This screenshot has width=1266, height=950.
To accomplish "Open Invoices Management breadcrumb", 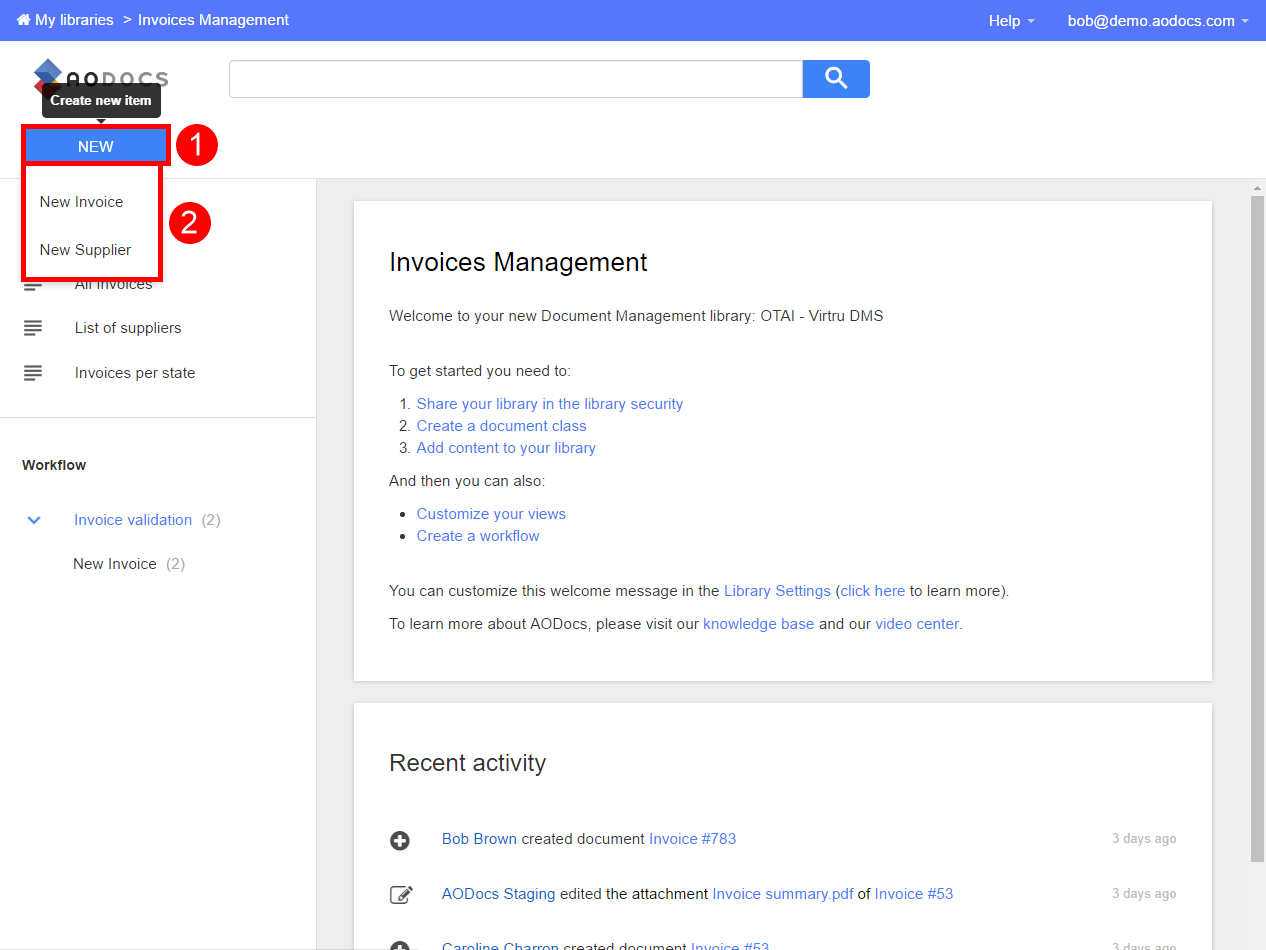I will point(214,20).
